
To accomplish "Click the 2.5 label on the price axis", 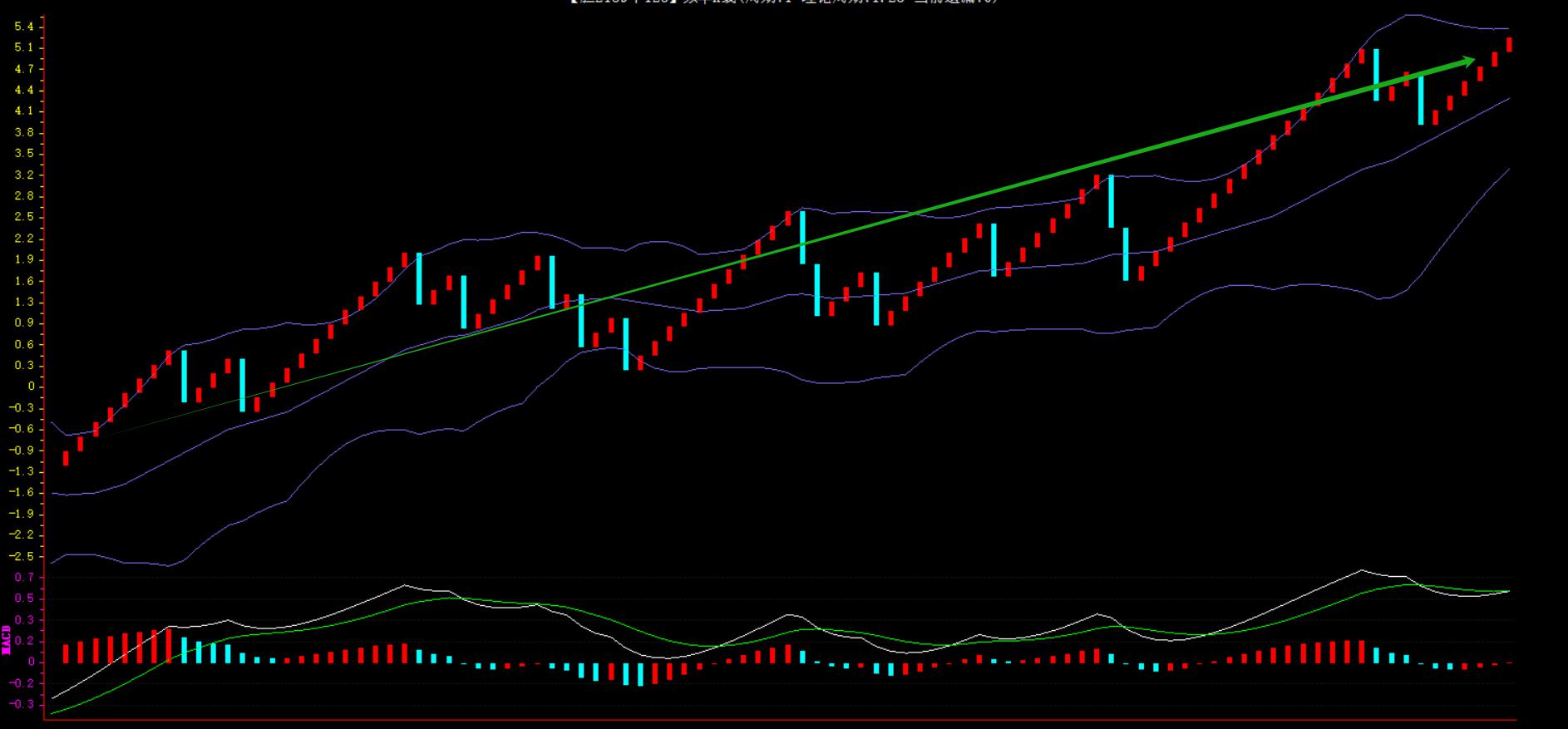I will [x=23, y=217].
